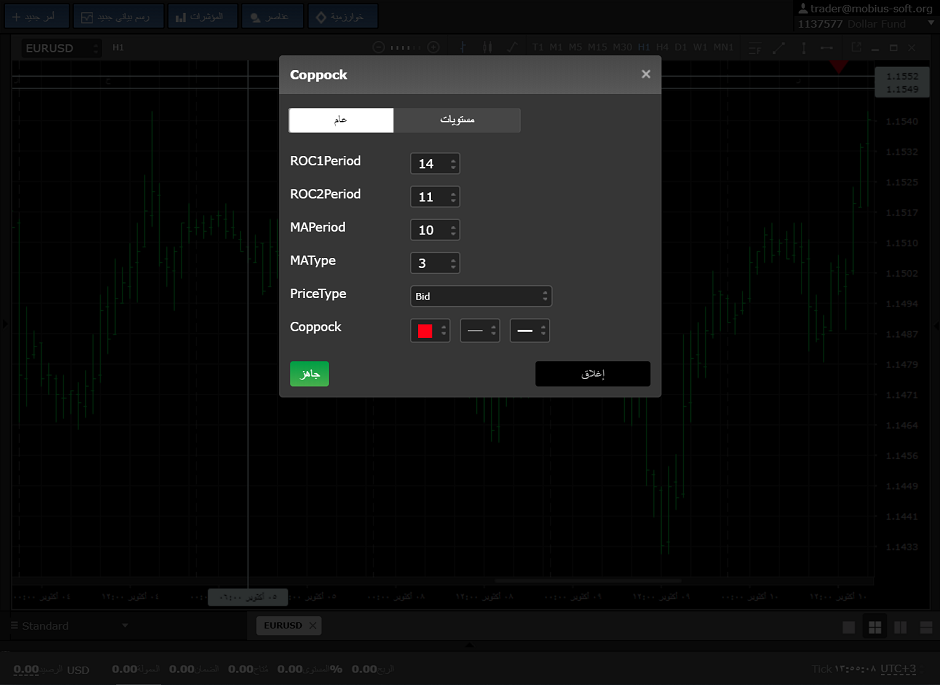Maximize the EURUSD chart window
The image size is (940, 685).
point(893,48)
